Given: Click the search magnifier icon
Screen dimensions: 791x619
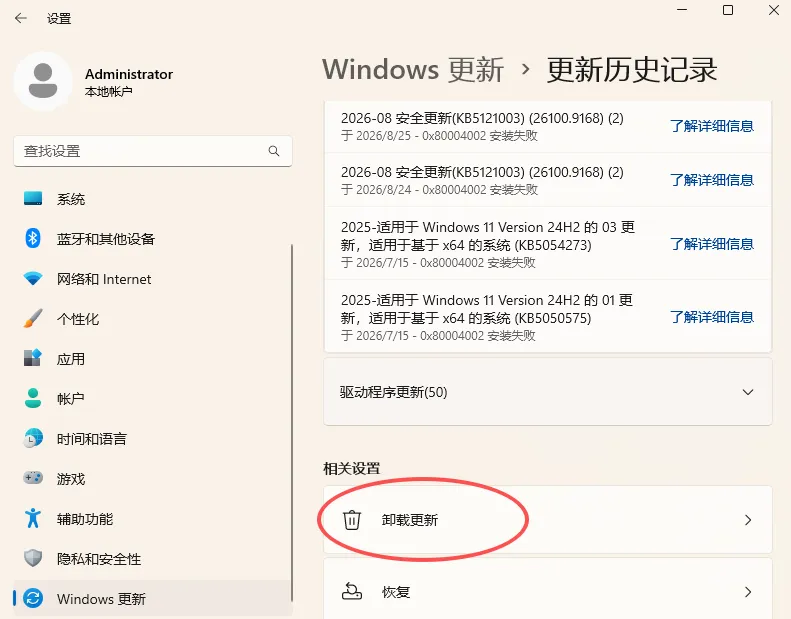Looking at the screenshot, I should tap(274, 151).
